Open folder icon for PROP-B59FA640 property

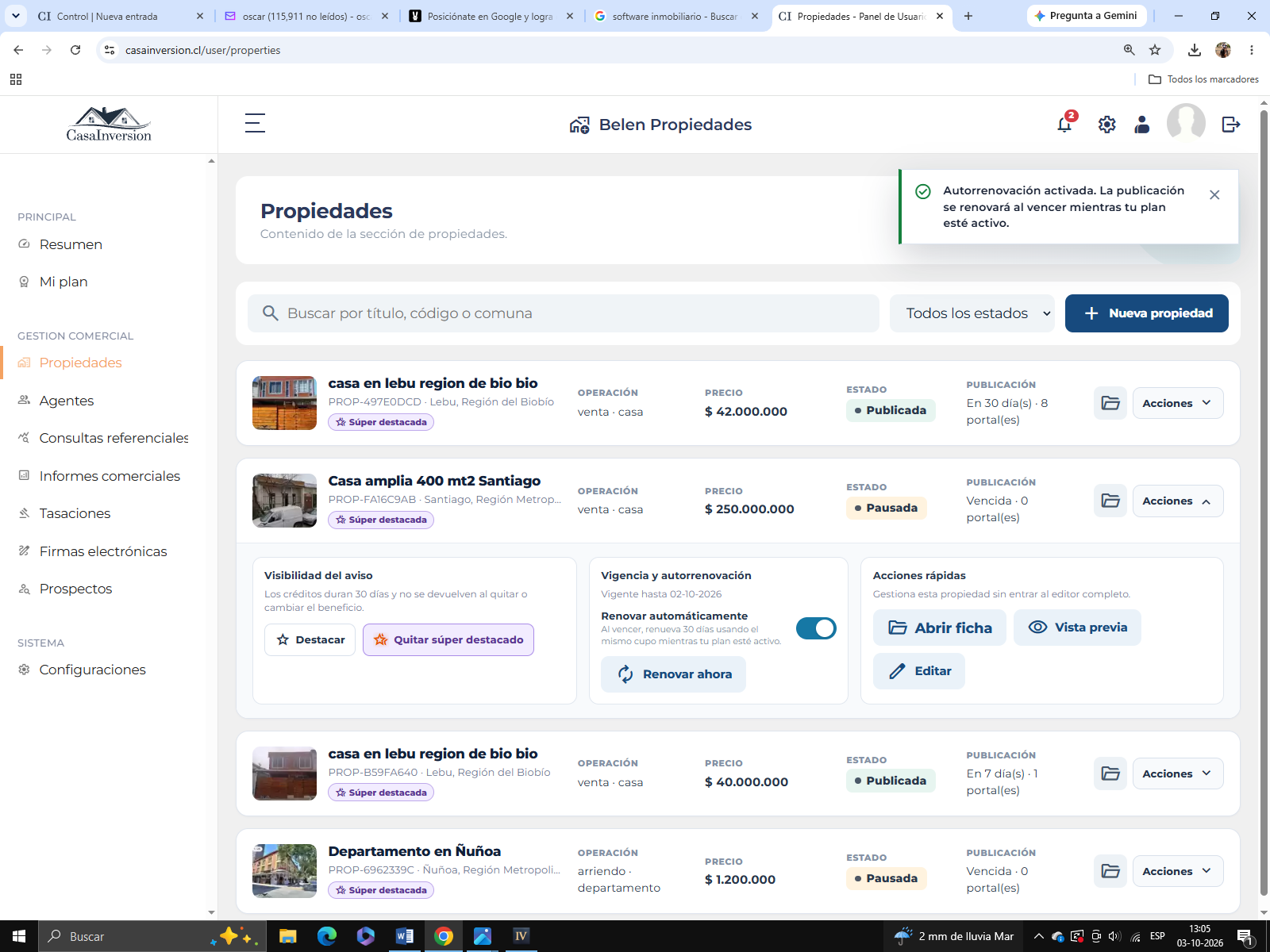pyautogui.click(x=1110, y=773)
